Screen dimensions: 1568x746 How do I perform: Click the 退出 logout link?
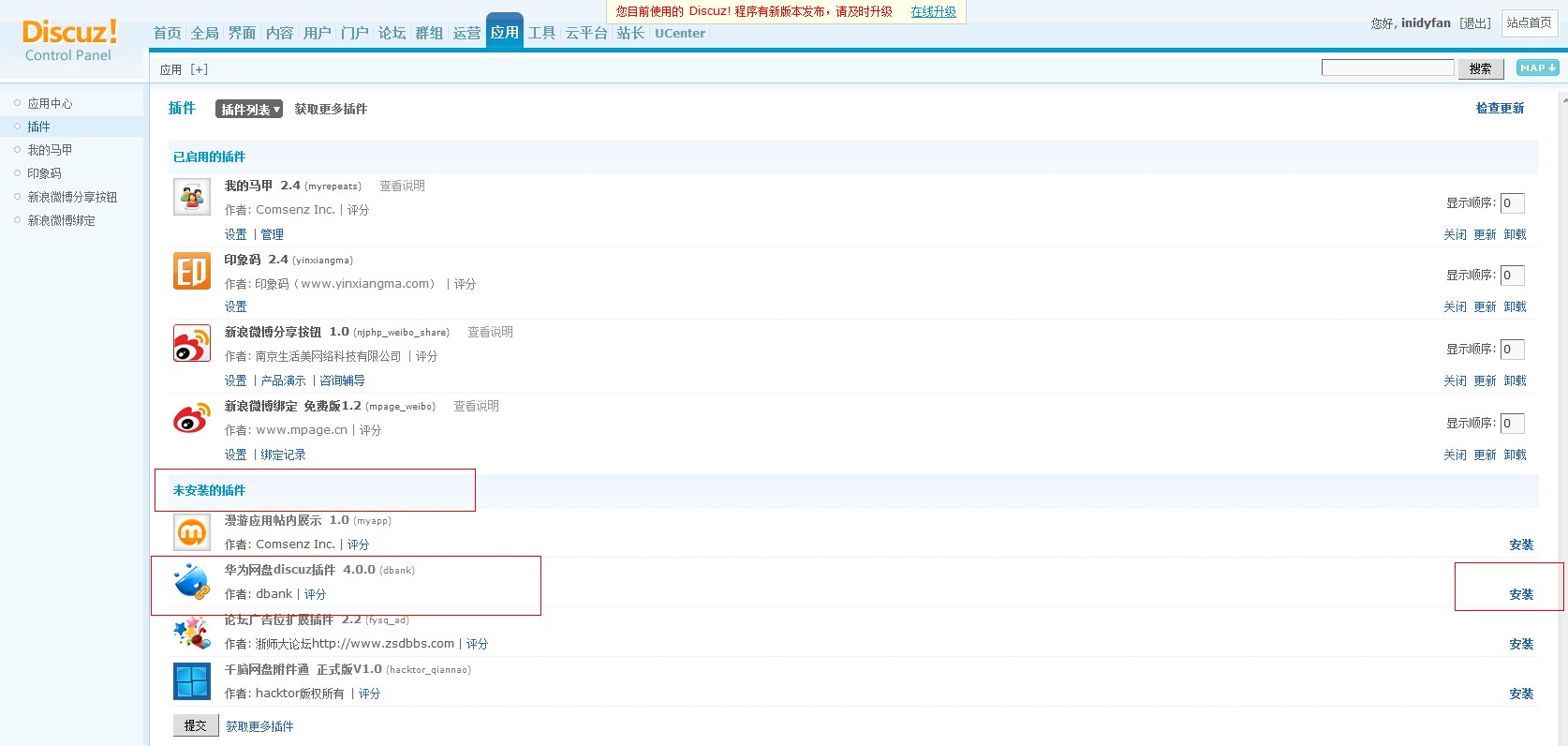(1475, 23)
